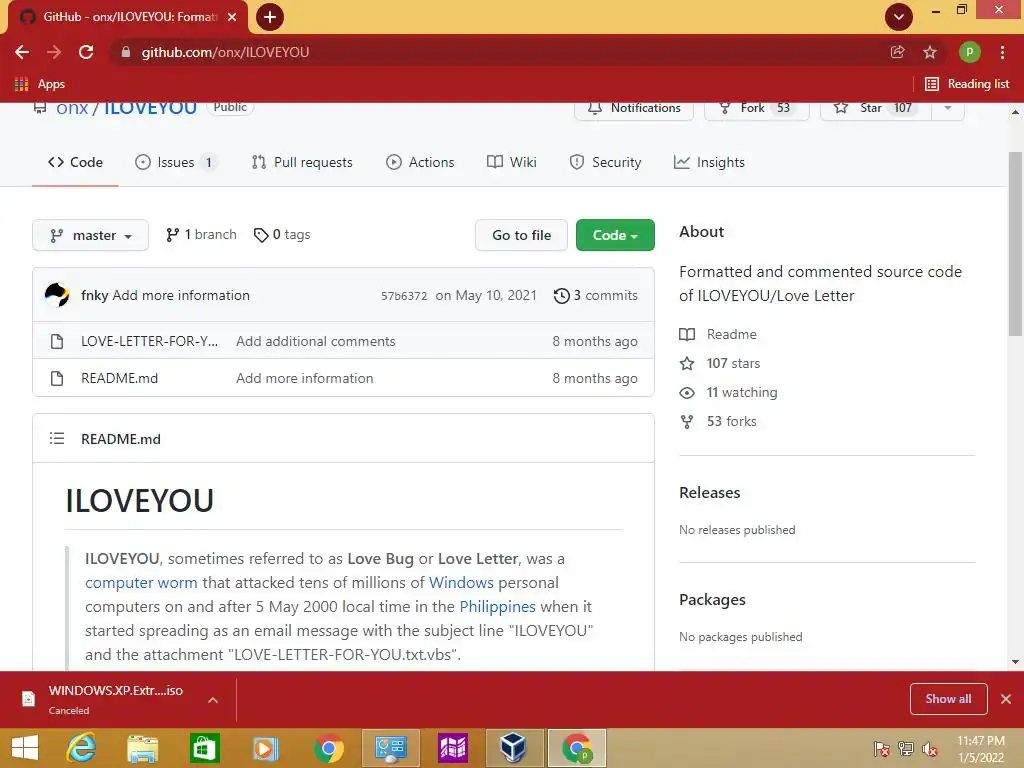Open the Apps bookmarks shortcut

point(40,84)
